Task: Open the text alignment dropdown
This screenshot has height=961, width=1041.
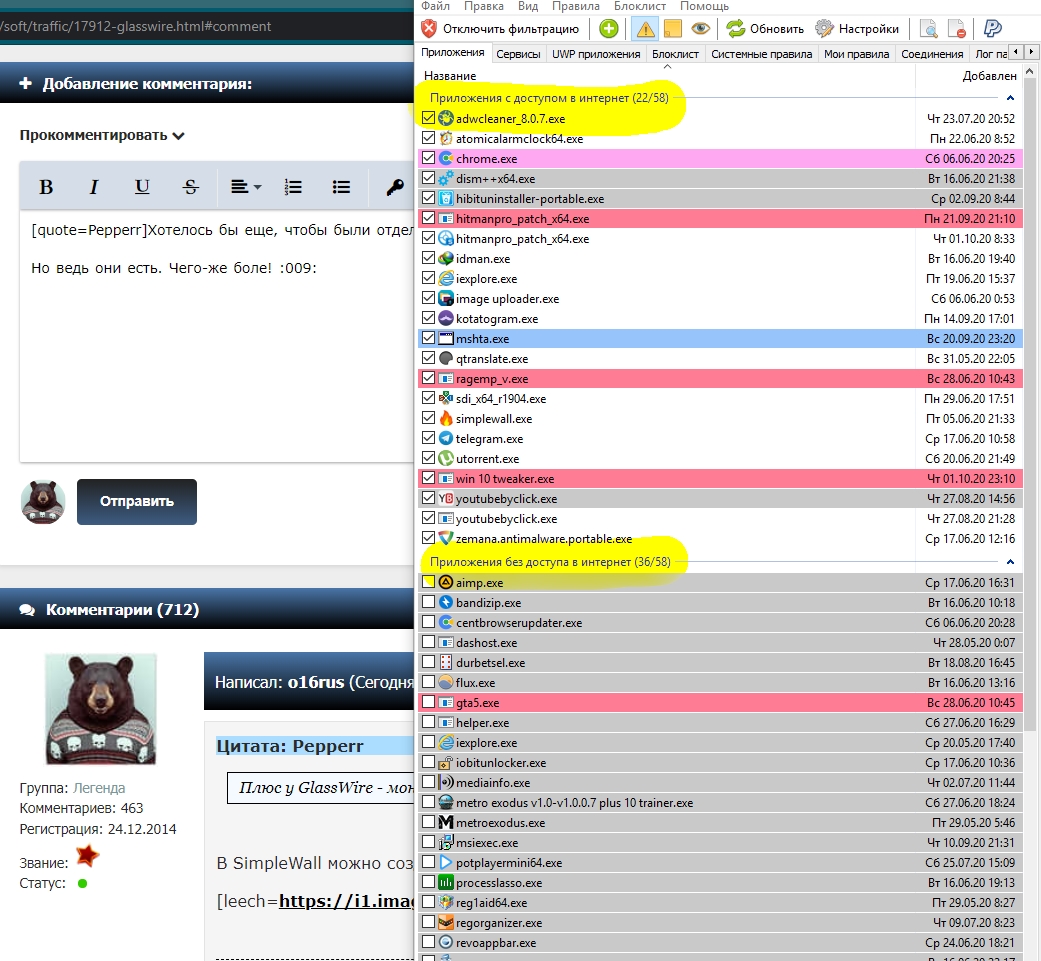Action: [x=245, y=187]
